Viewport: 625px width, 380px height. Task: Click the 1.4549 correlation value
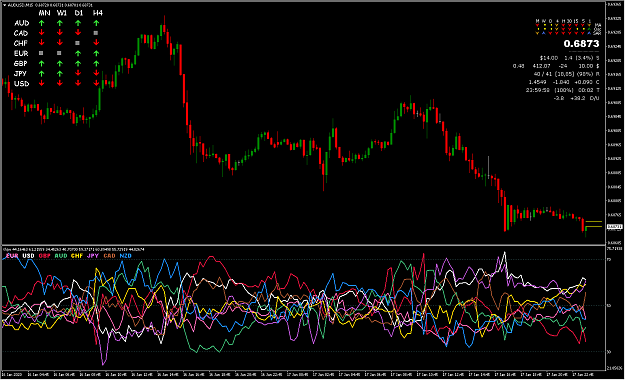pos(537,82)
